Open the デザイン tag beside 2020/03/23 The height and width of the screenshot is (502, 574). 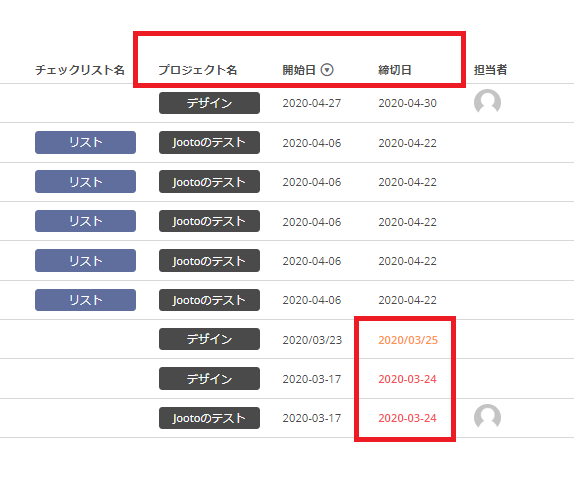click(x=209, y=339)
